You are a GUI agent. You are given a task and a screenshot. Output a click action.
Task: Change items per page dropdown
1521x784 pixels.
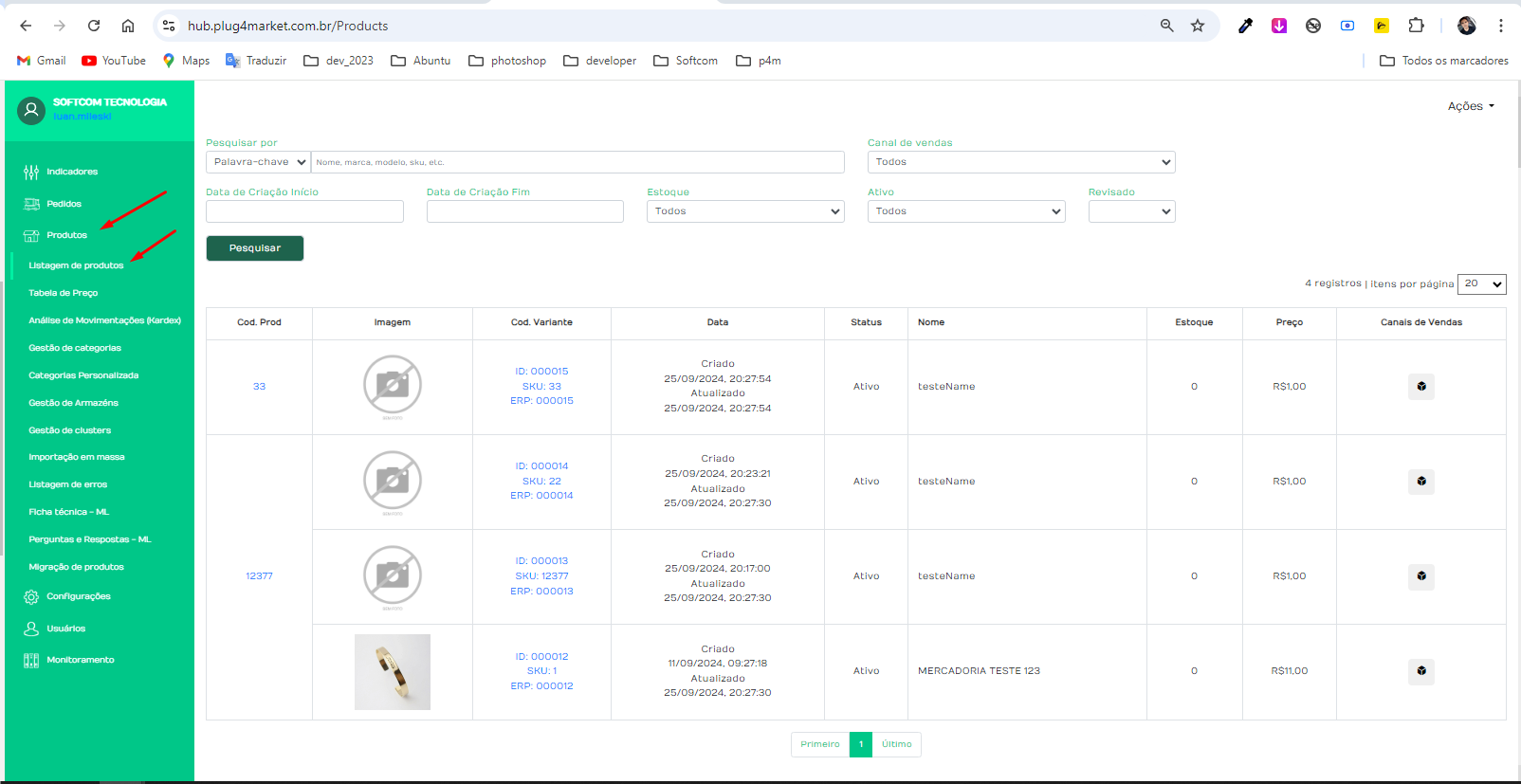[1481, 283]
